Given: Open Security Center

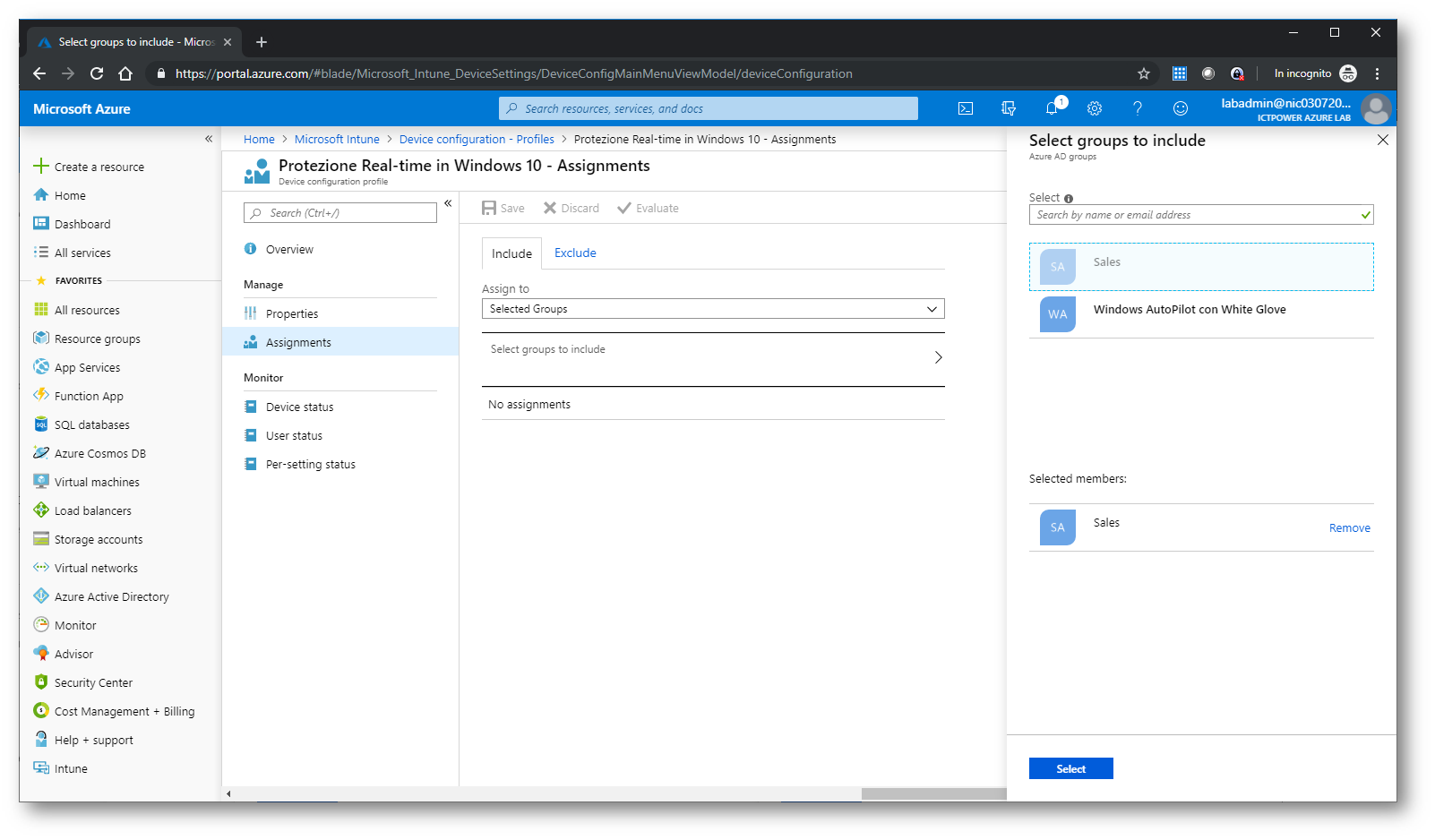Looking at the screenshot, I should pos(83,682).
